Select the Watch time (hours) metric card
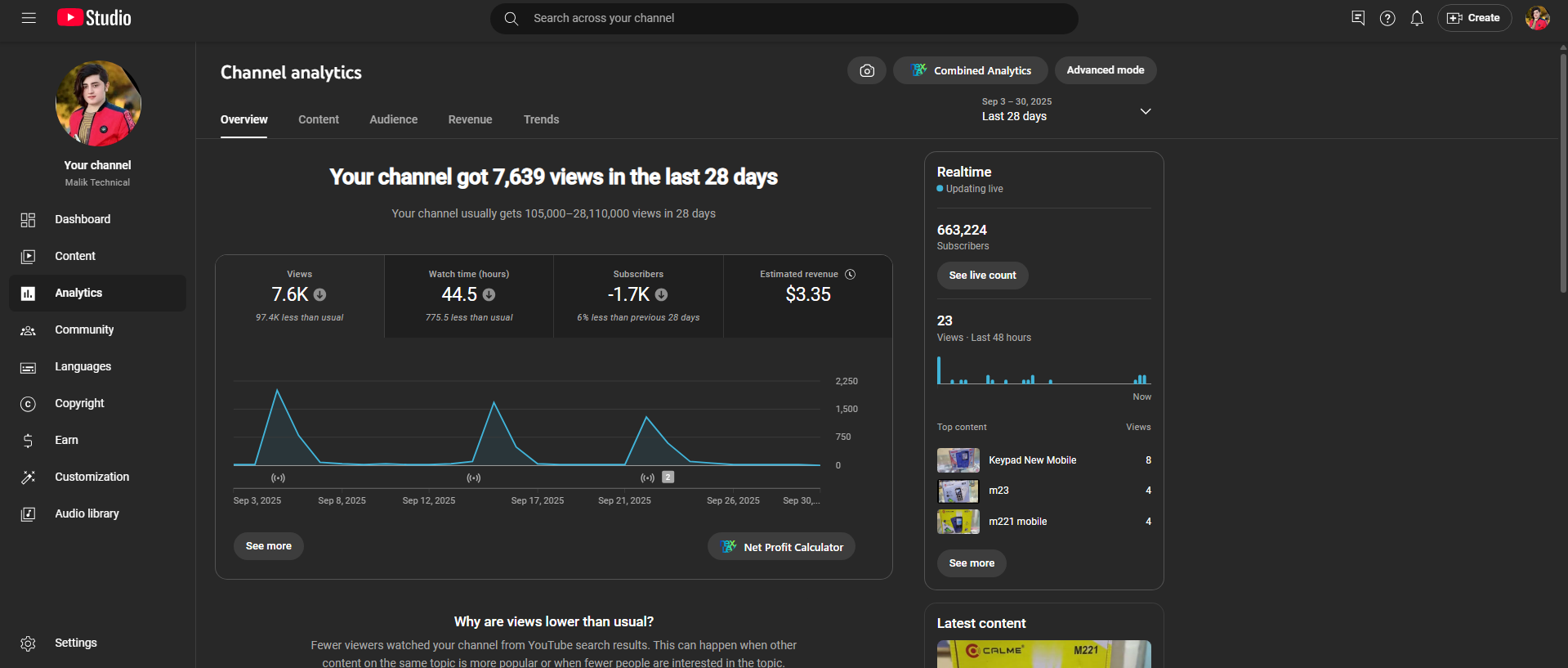1568x668 pixels. pos(469,296)
